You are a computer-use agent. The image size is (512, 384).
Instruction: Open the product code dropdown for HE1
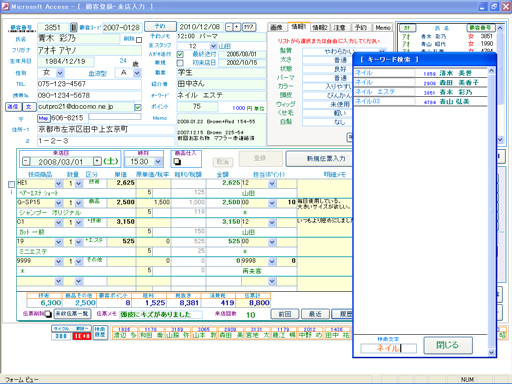tap(58, 183)
